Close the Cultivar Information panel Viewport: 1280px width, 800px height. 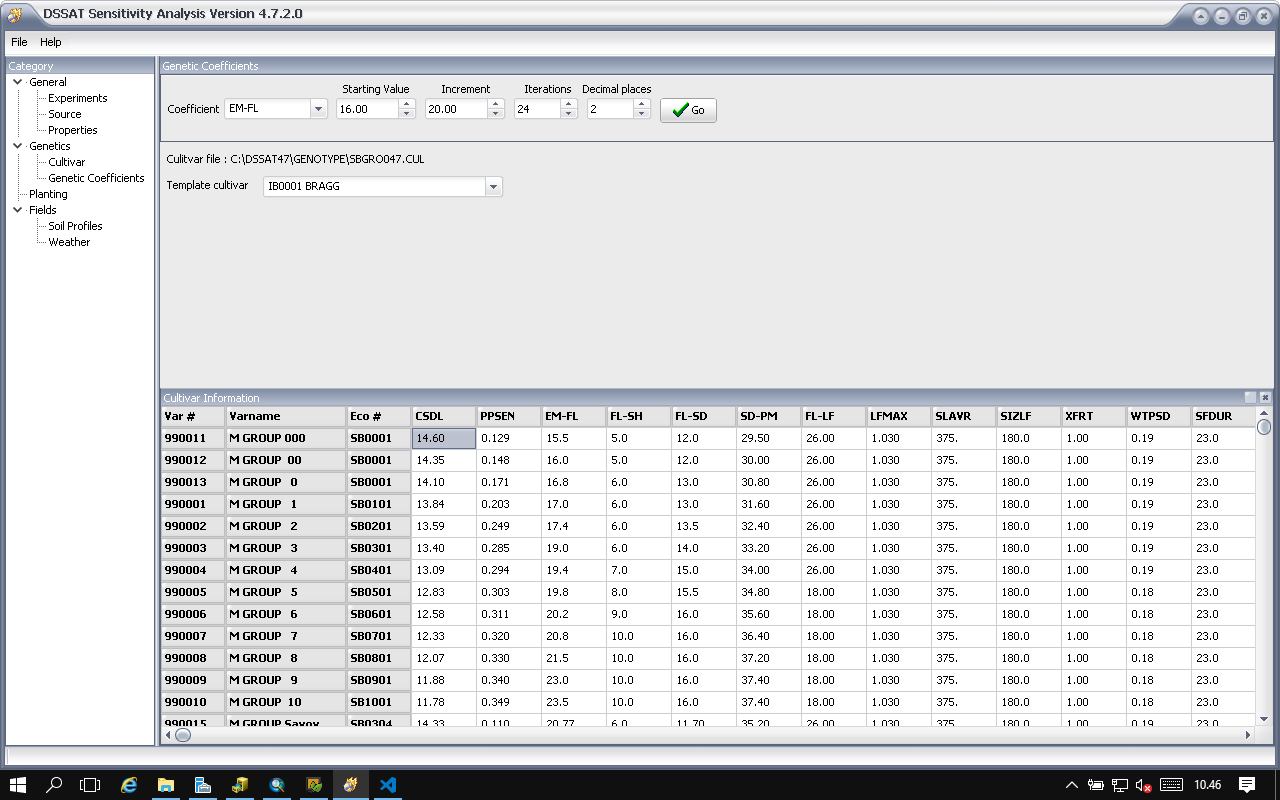tap(1264, 397)
